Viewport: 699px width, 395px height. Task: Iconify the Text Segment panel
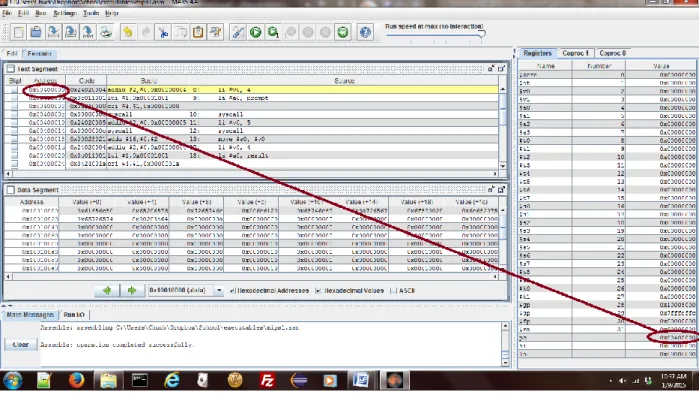pyautogui.click(x=491, y=69)
